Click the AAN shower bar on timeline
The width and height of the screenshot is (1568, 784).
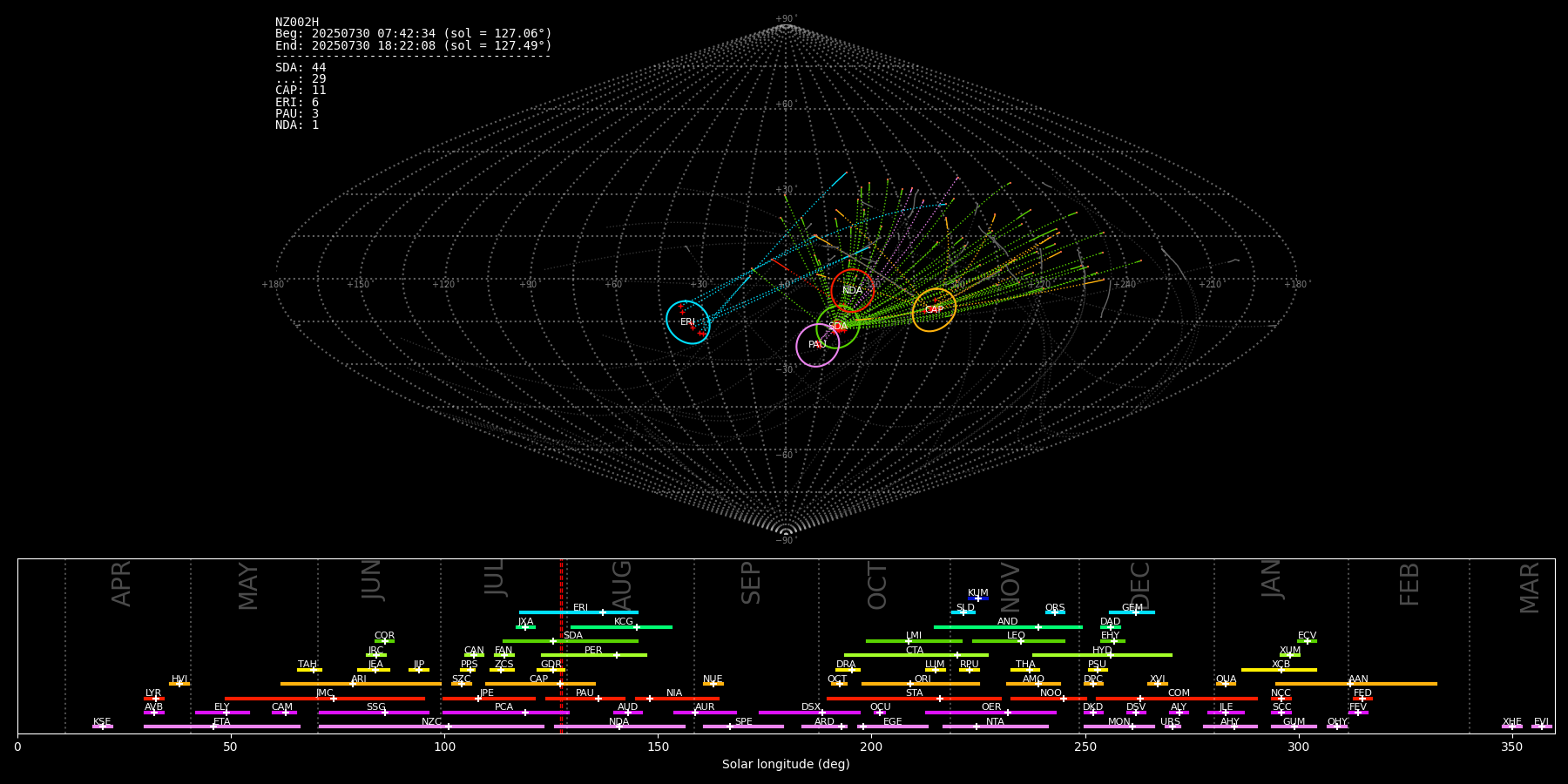[x=1356, y=684]
